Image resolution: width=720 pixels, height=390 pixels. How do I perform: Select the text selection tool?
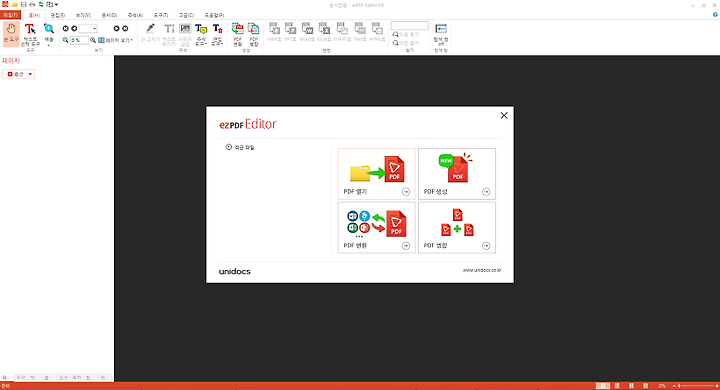tap(30, 34)
